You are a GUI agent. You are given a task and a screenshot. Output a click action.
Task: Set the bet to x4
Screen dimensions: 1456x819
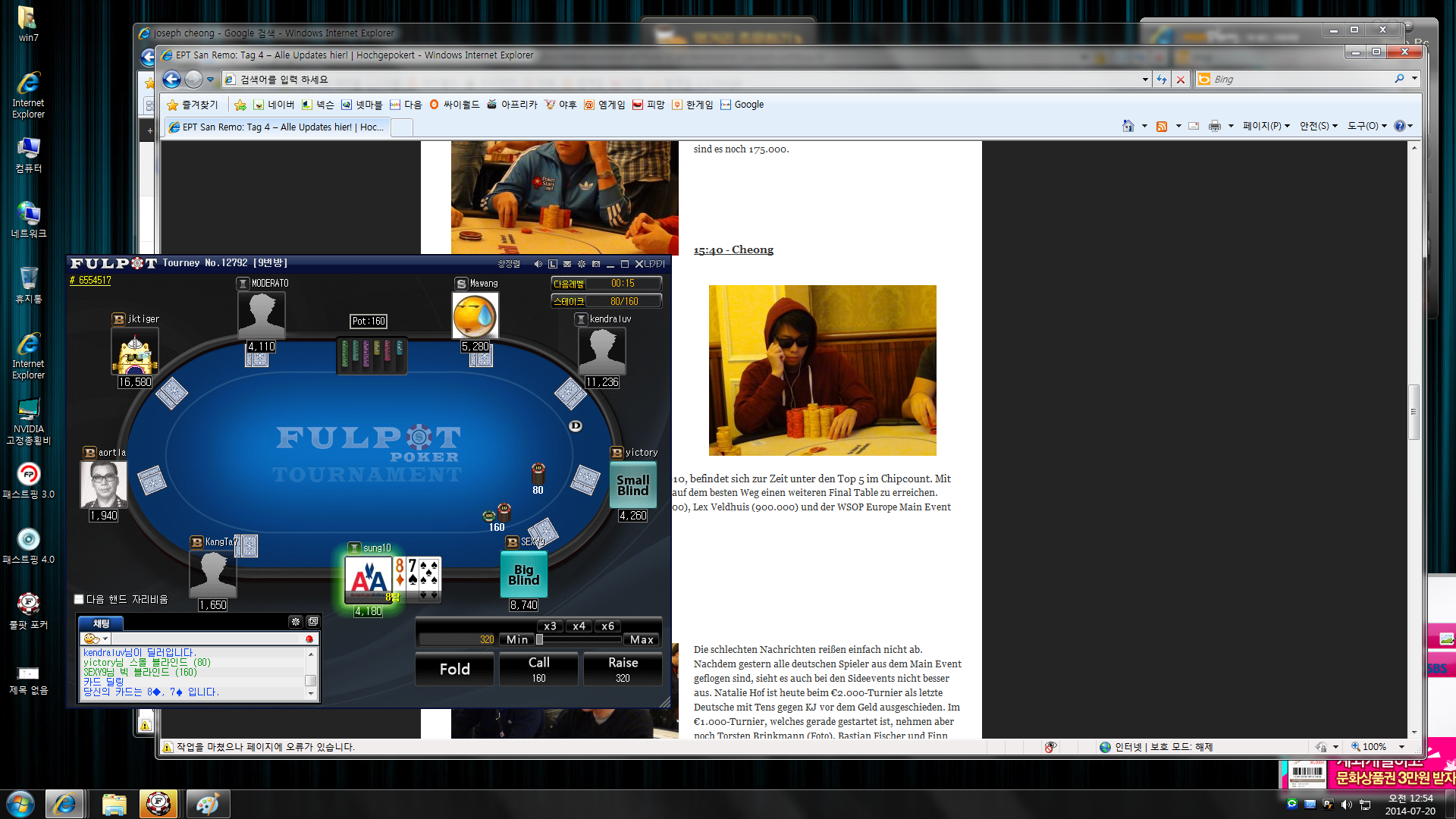(579, 626)
